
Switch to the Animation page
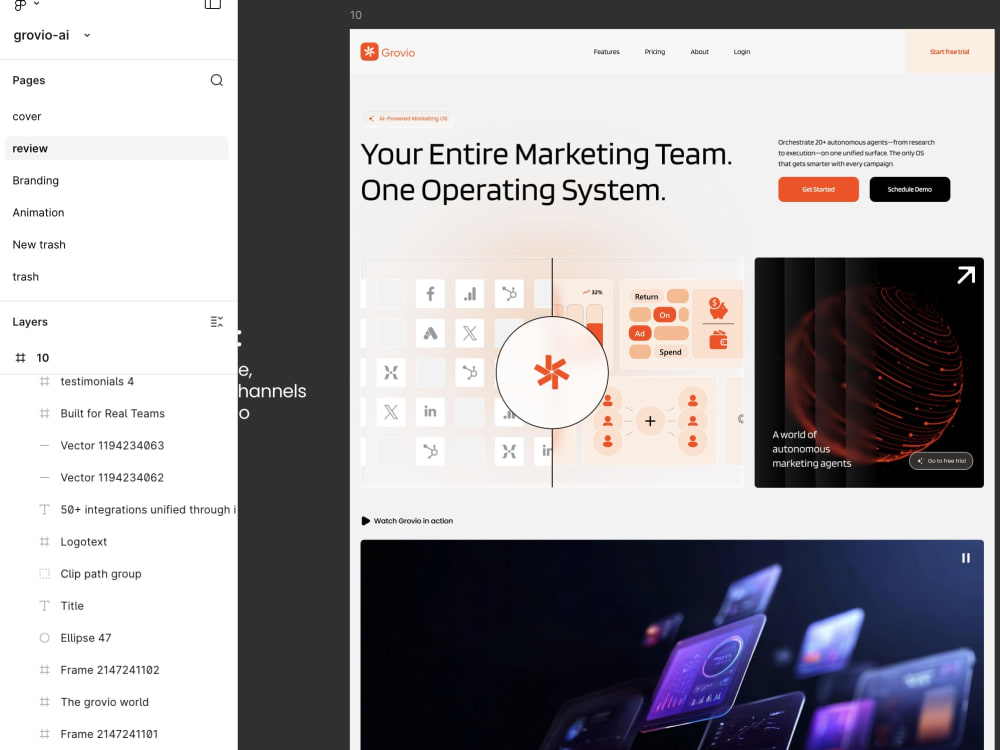point(117,212)
